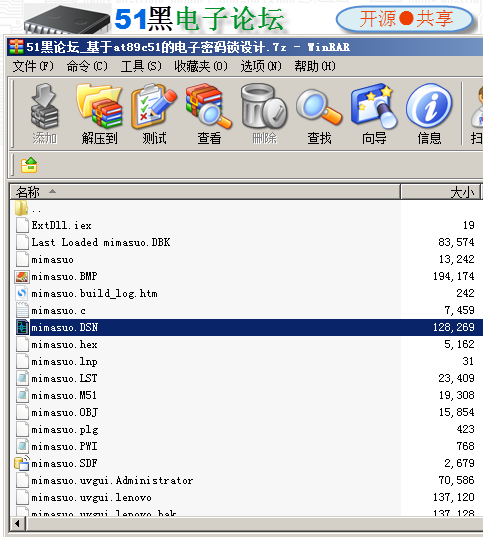Click size value 128,269
The height and width of the screenshot is (537, 483).
(x=454, y=327)
